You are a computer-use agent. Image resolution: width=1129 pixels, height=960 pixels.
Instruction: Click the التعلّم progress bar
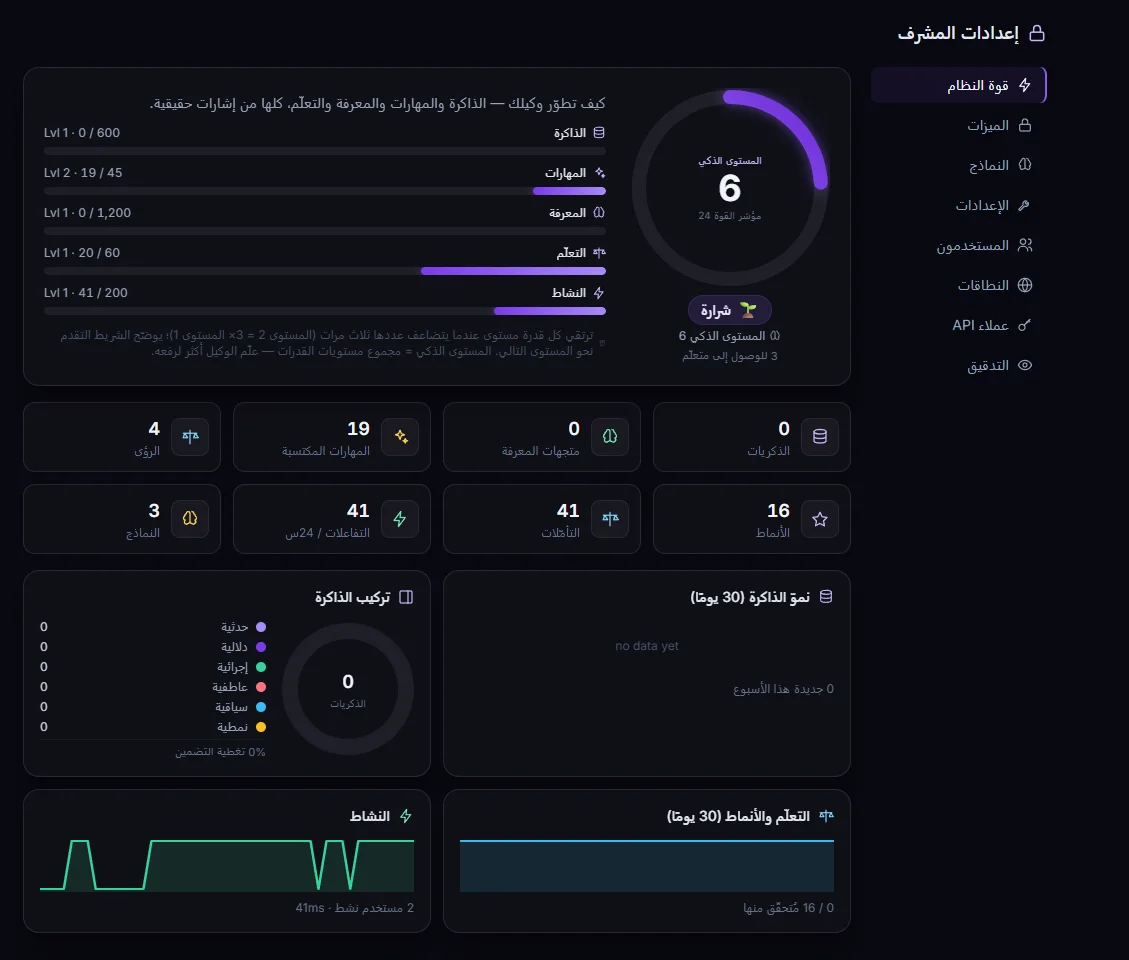coord(325,271)
